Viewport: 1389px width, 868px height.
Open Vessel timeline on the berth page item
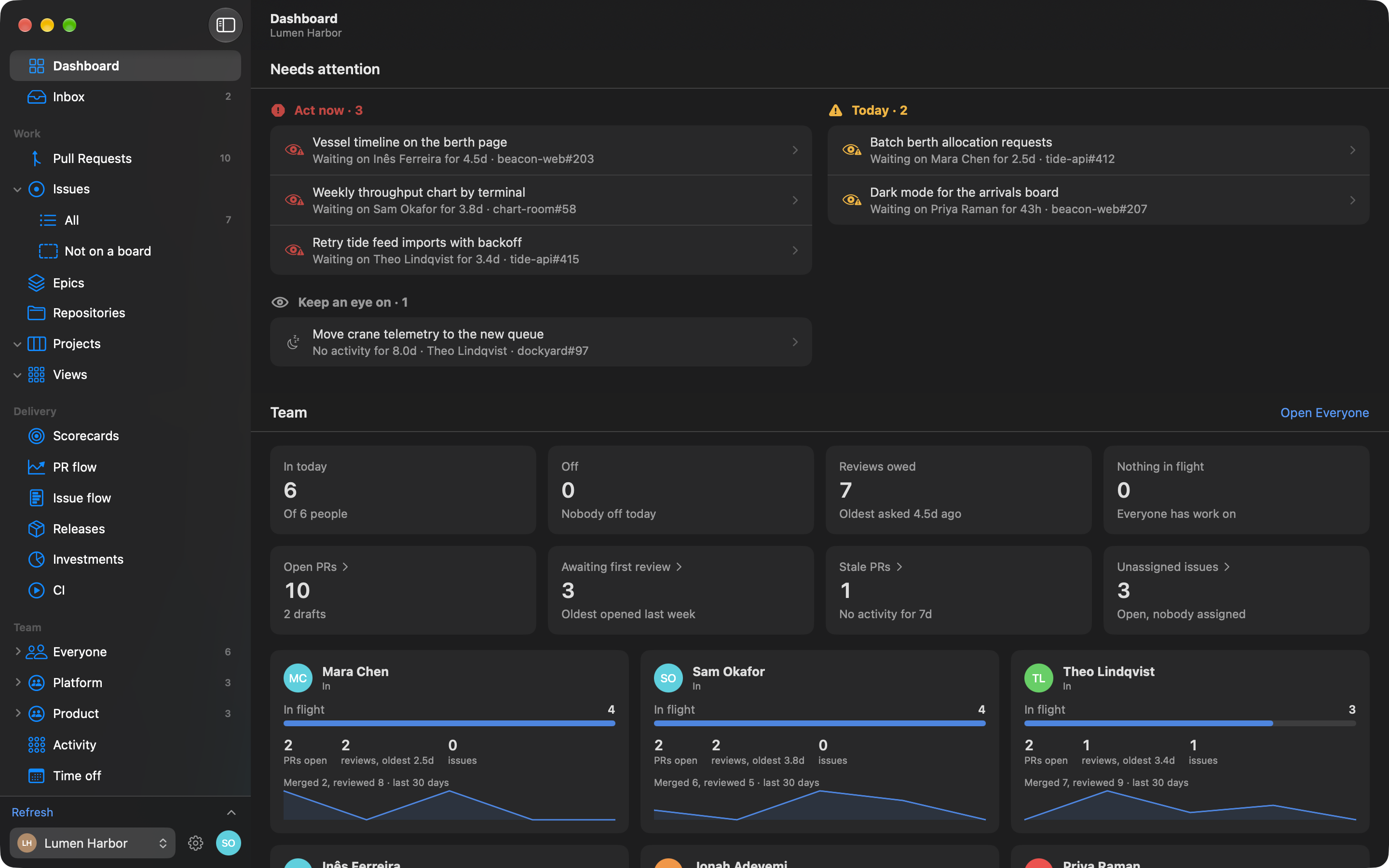pyautogui.click(x=541, y=150)
